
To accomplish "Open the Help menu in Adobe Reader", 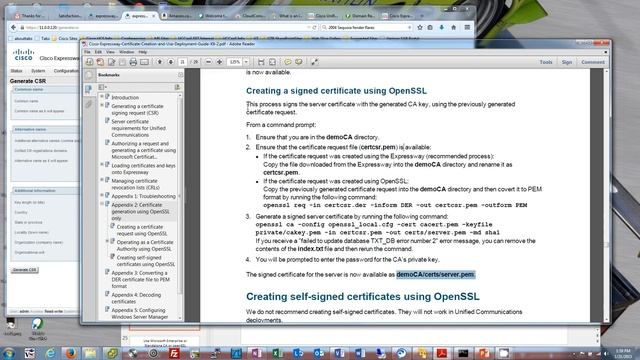I will 142,52.
